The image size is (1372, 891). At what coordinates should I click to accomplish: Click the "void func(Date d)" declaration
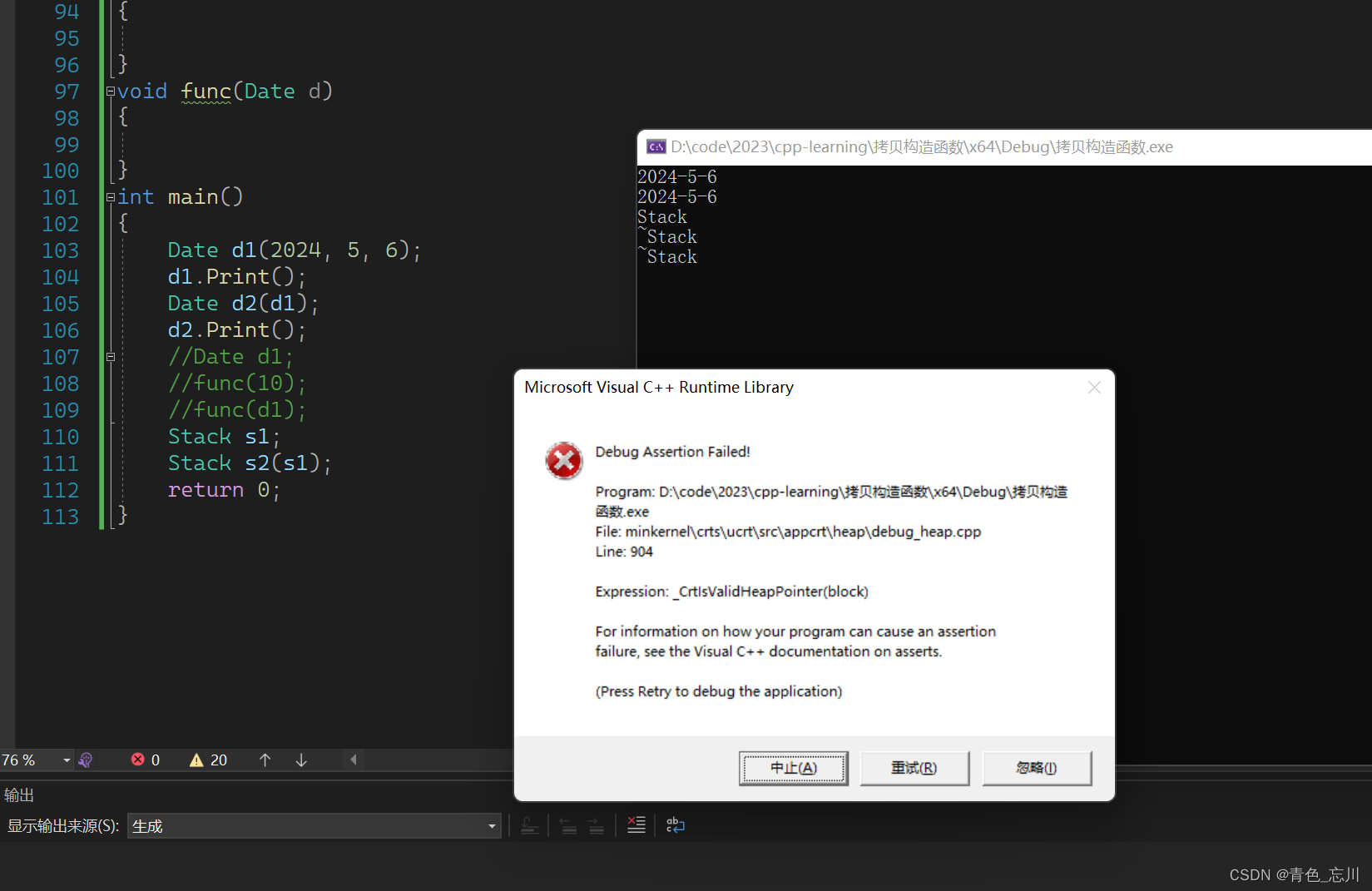tap(225, 92)
